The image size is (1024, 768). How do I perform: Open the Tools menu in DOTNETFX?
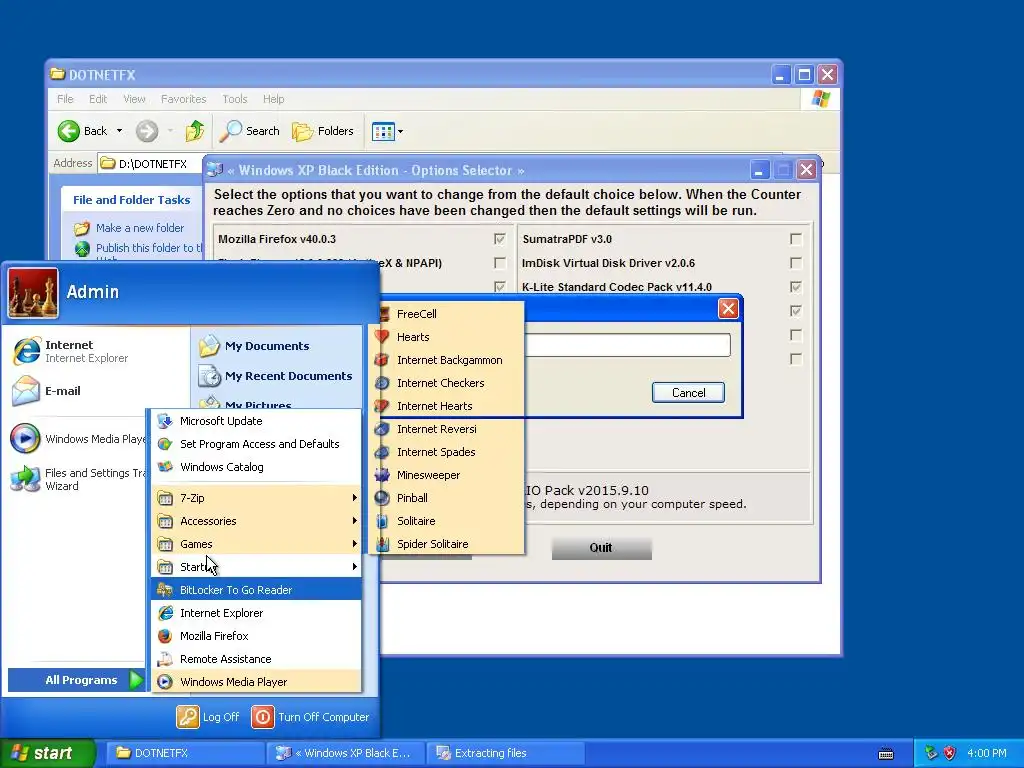pyautogui.click(x=234, y=99)
